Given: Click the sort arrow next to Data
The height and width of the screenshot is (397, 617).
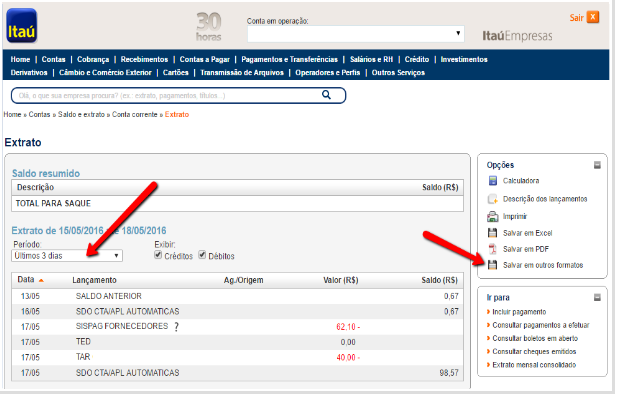Looking at the screenshot, I should 41,281.
